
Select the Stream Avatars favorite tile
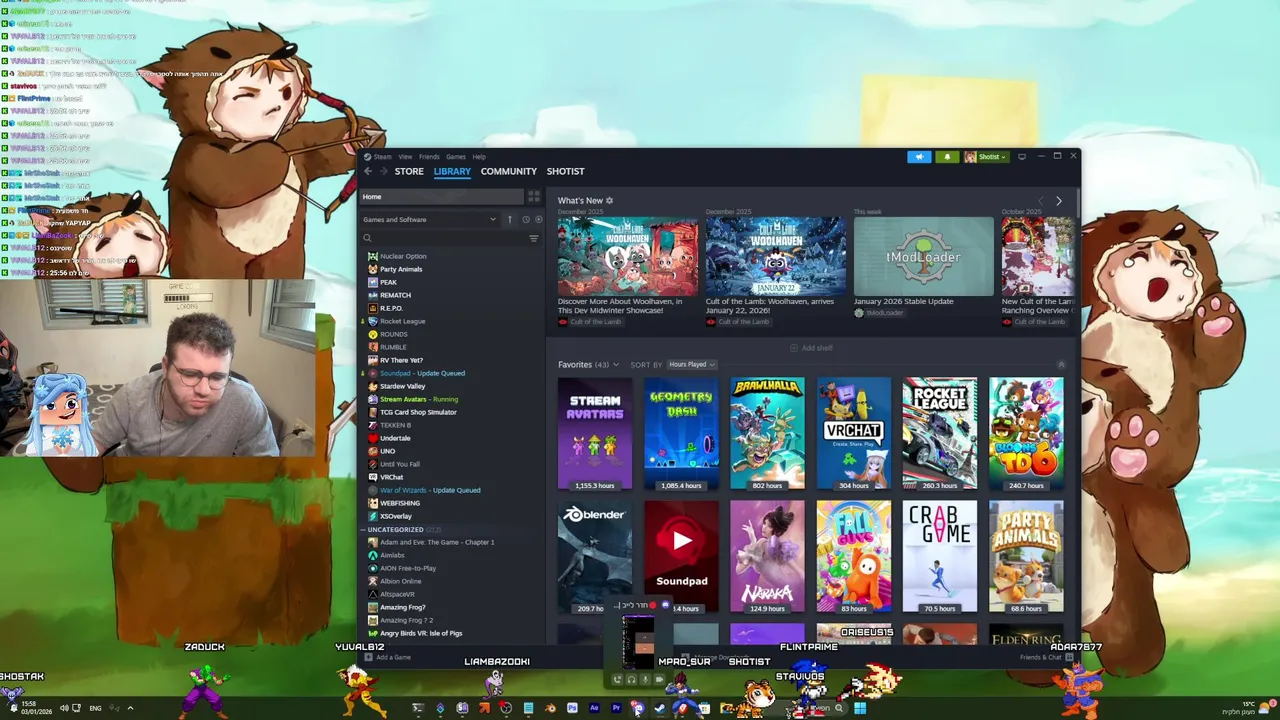point(595,433)
